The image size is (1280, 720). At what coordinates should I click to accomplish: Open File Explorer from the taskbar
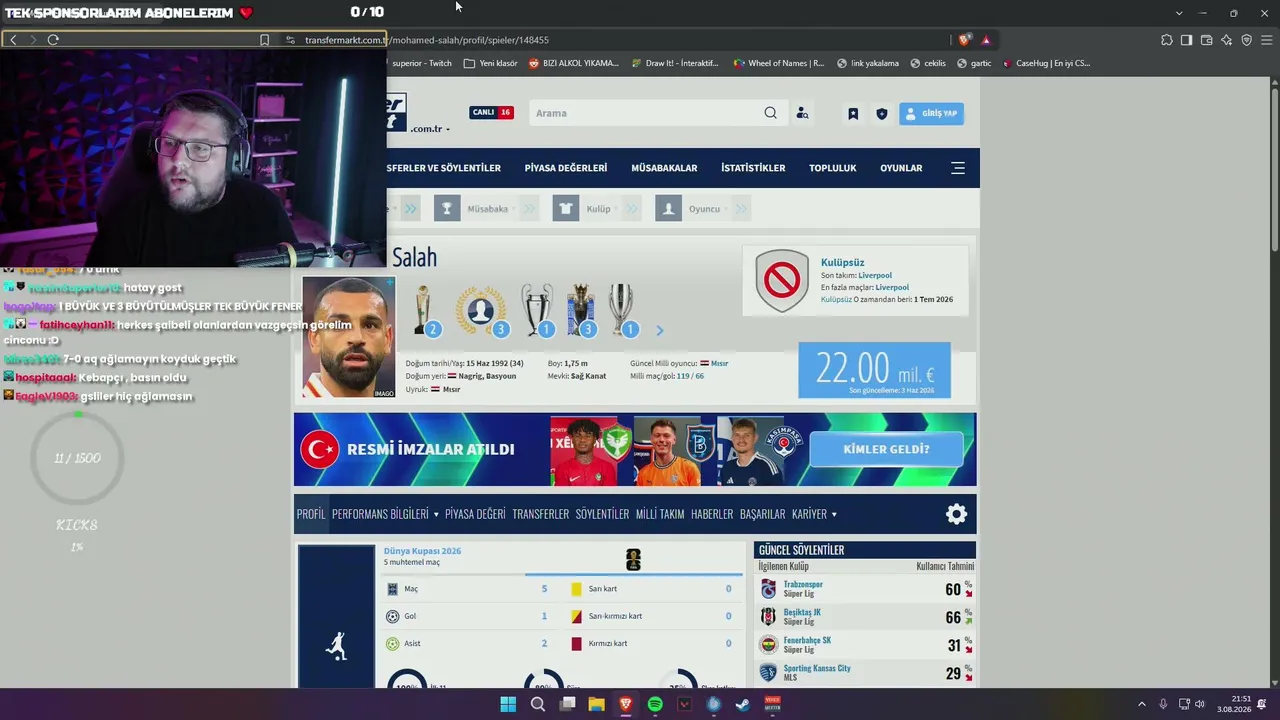[x=597, y=704]
